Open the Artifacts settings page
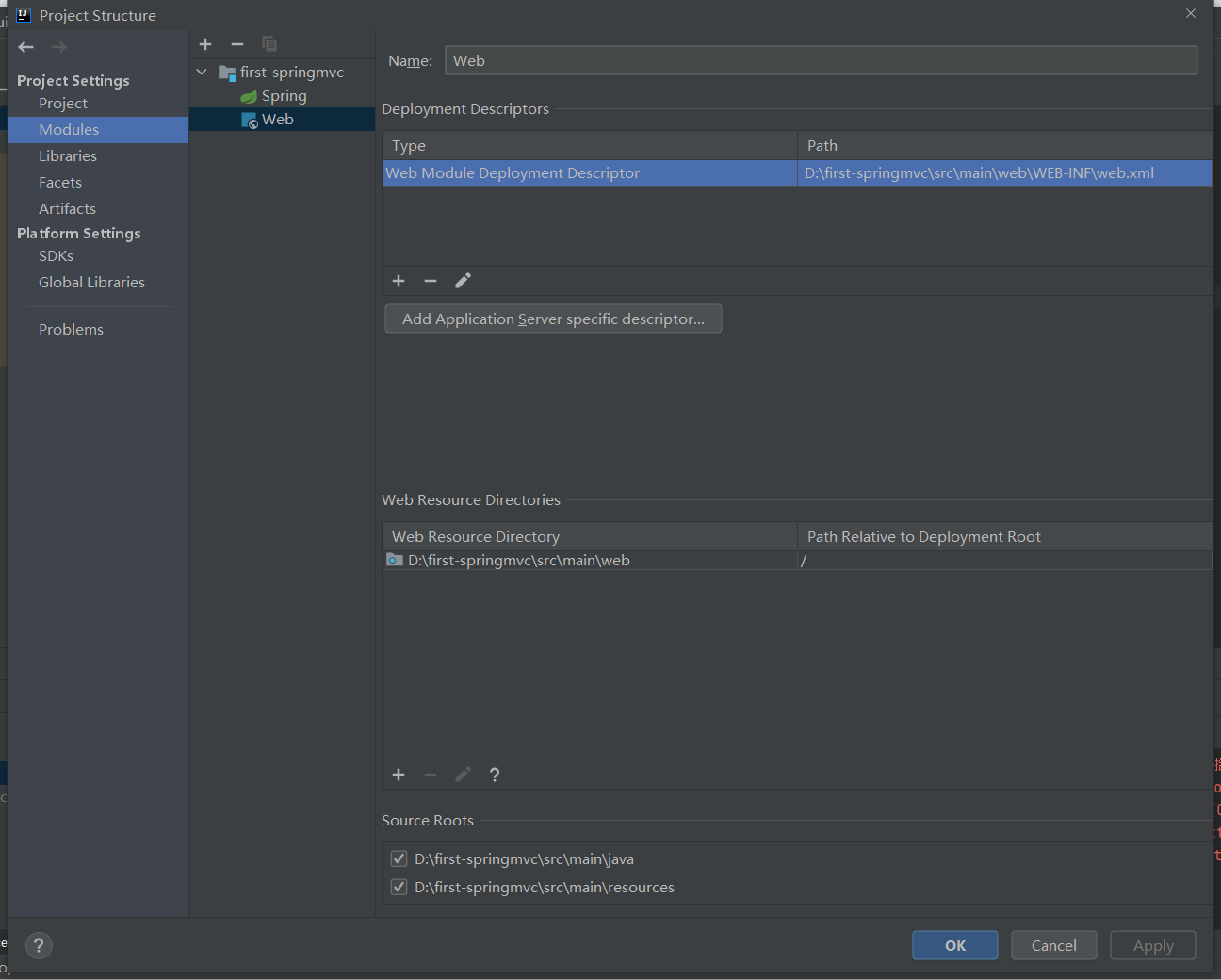 click(67, 209)
